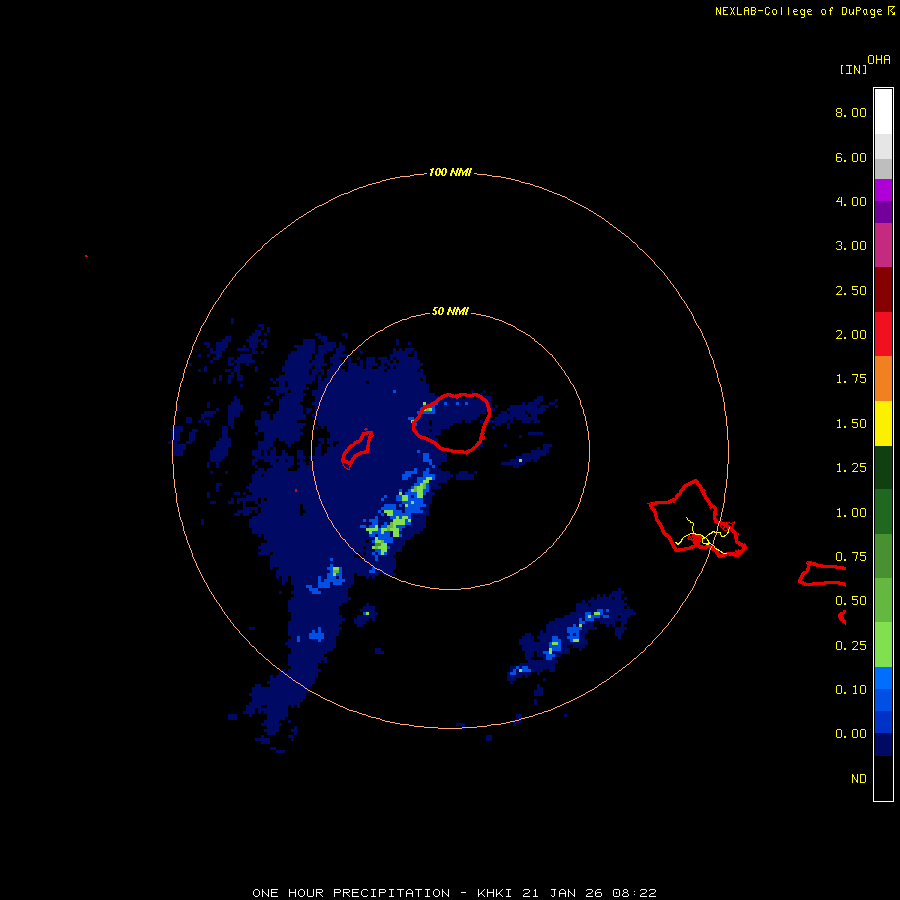
Task: Click the 0.50 legend value
Action: [851, 601]
